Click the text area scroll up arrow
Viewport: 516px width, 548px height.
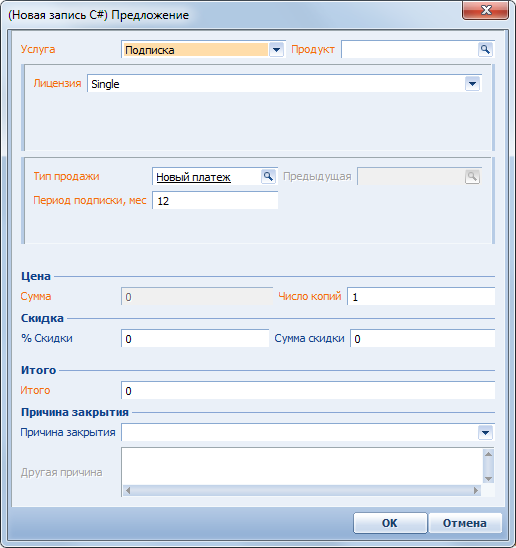pos(488,454)
